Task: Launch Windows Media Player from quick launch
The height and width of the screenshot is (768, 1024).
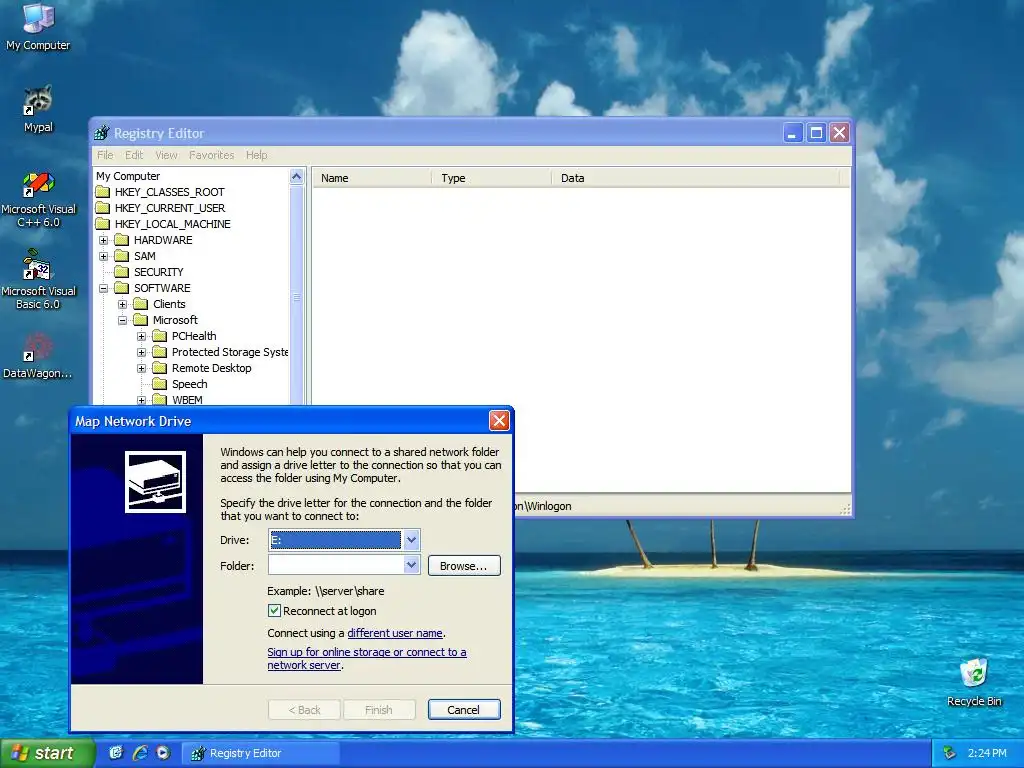Action: click(x=163, y=753)
